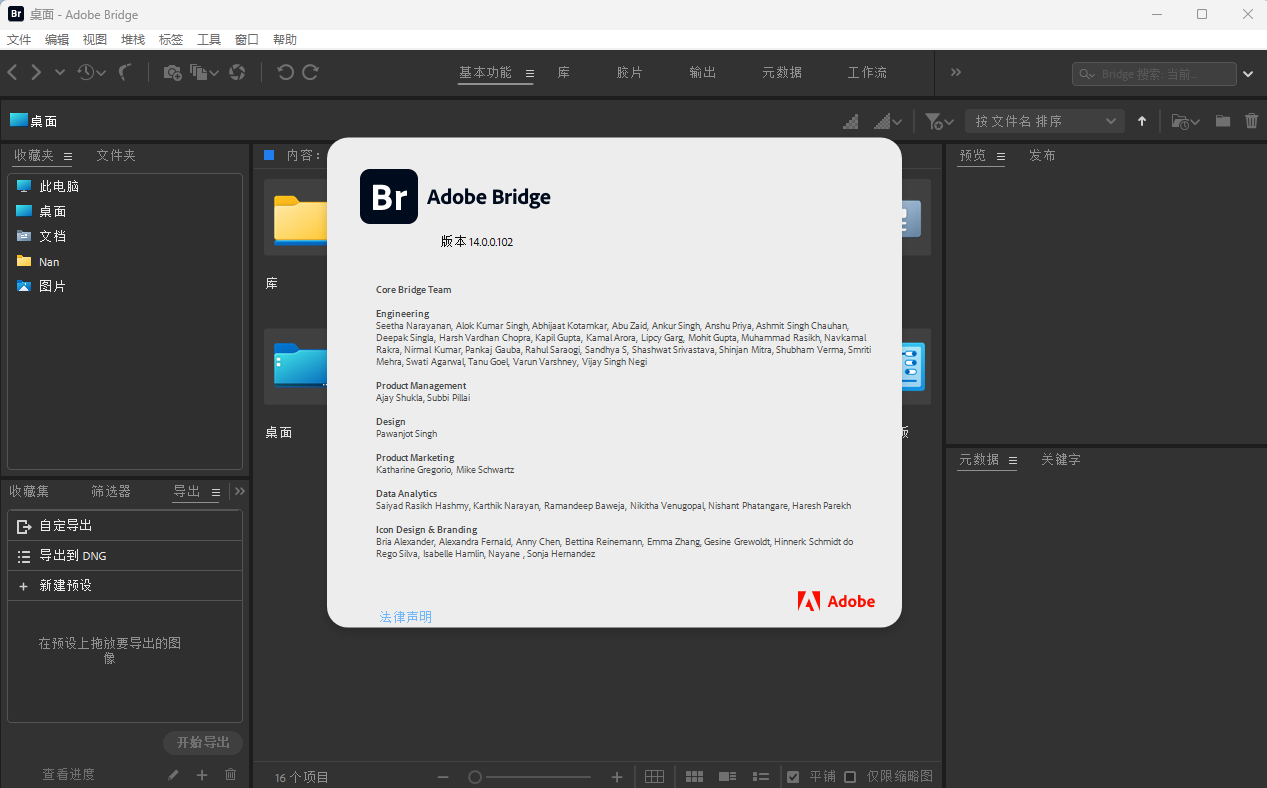Switch to the 库 workspace tab
Image resolution: width=1267 pixels, height=788 pixels.
[564, 73]
